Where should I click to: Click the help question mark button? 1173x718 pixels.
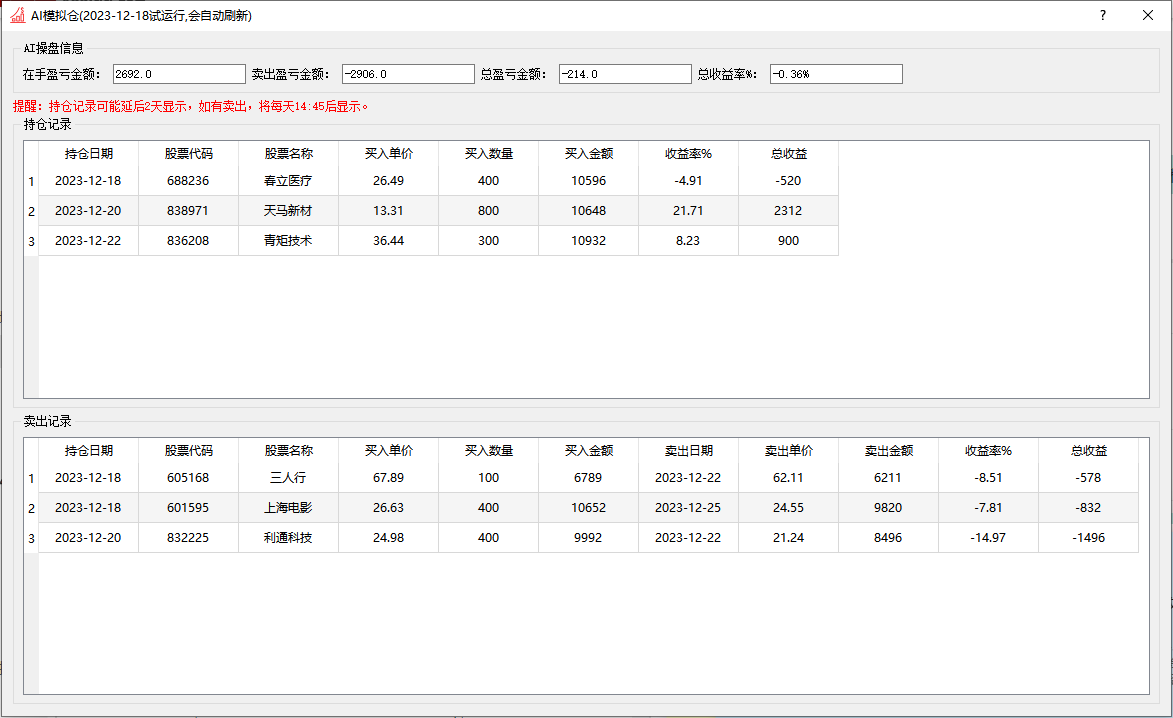click(x=1102, y=15)
